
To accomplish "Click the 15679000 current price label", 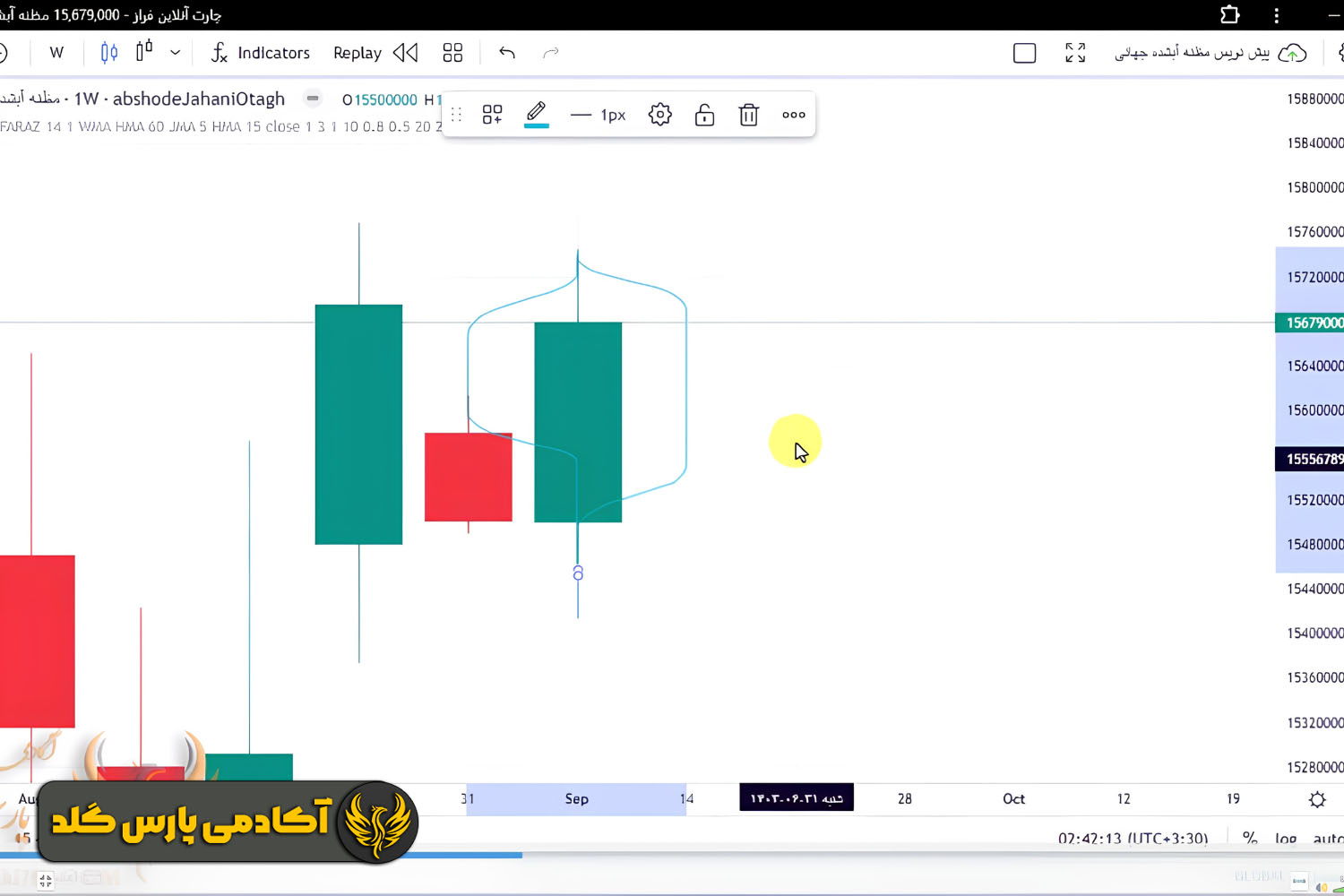I will 1310,323.
